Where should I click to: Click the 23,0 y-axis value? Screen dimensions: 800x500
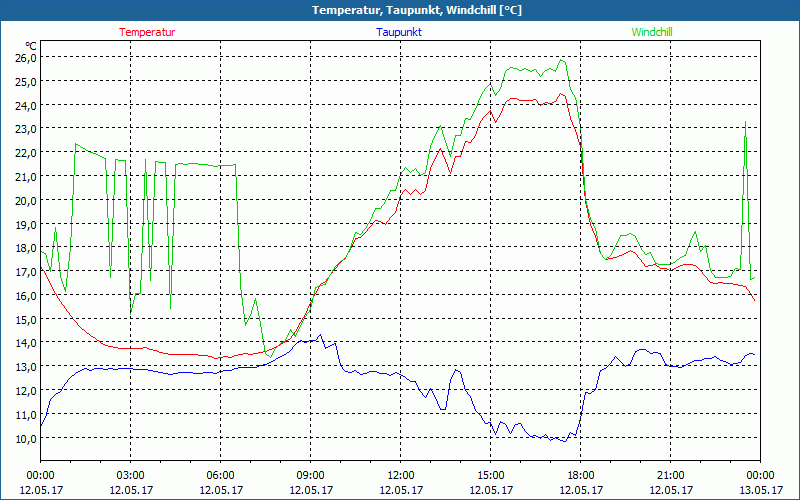click(x=26, y=129)
